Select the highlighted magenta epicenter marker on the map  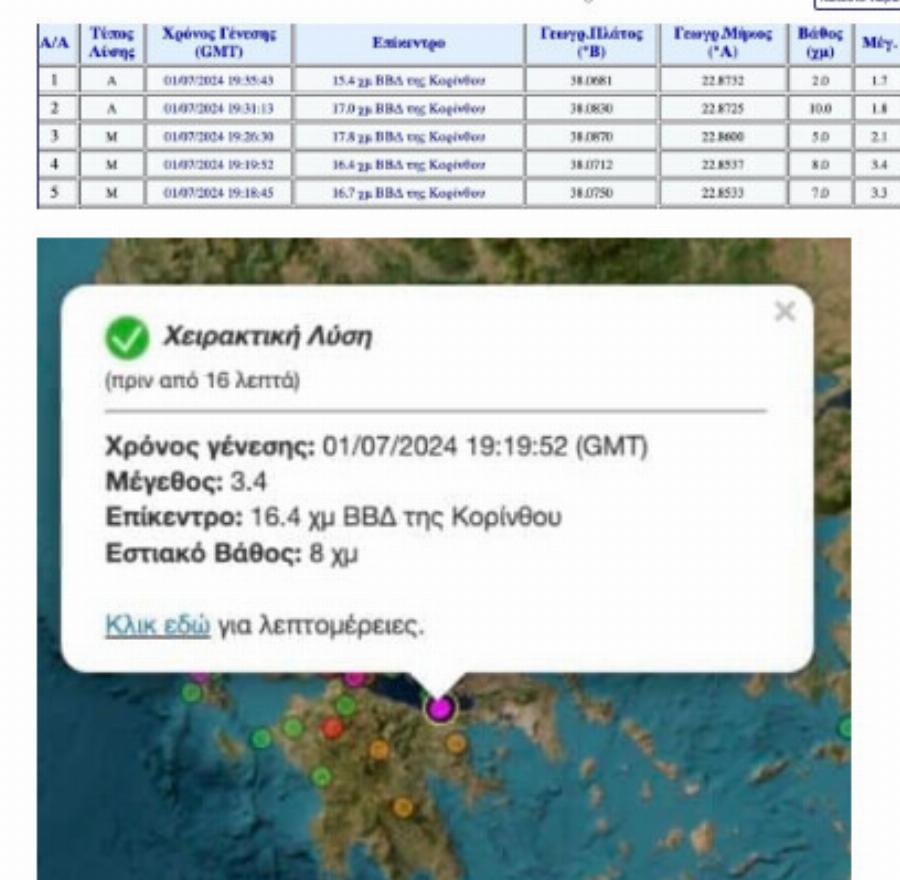click(440, 708)
